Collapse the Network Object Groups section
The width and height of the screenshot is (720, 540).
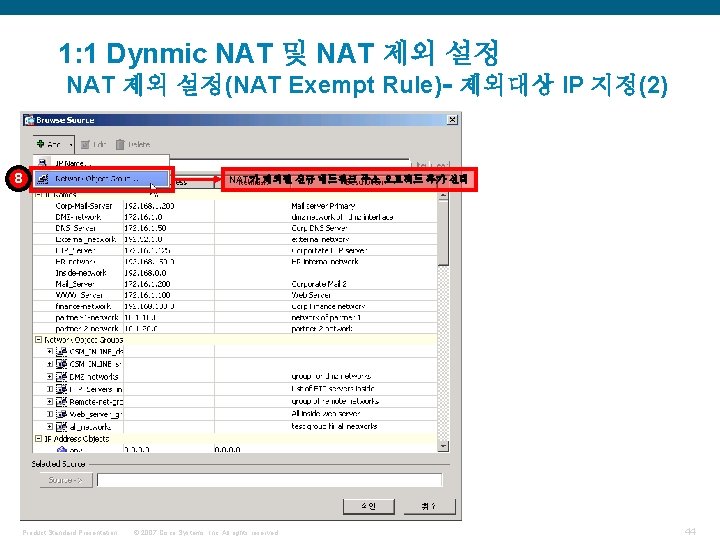tap(39, 340)
